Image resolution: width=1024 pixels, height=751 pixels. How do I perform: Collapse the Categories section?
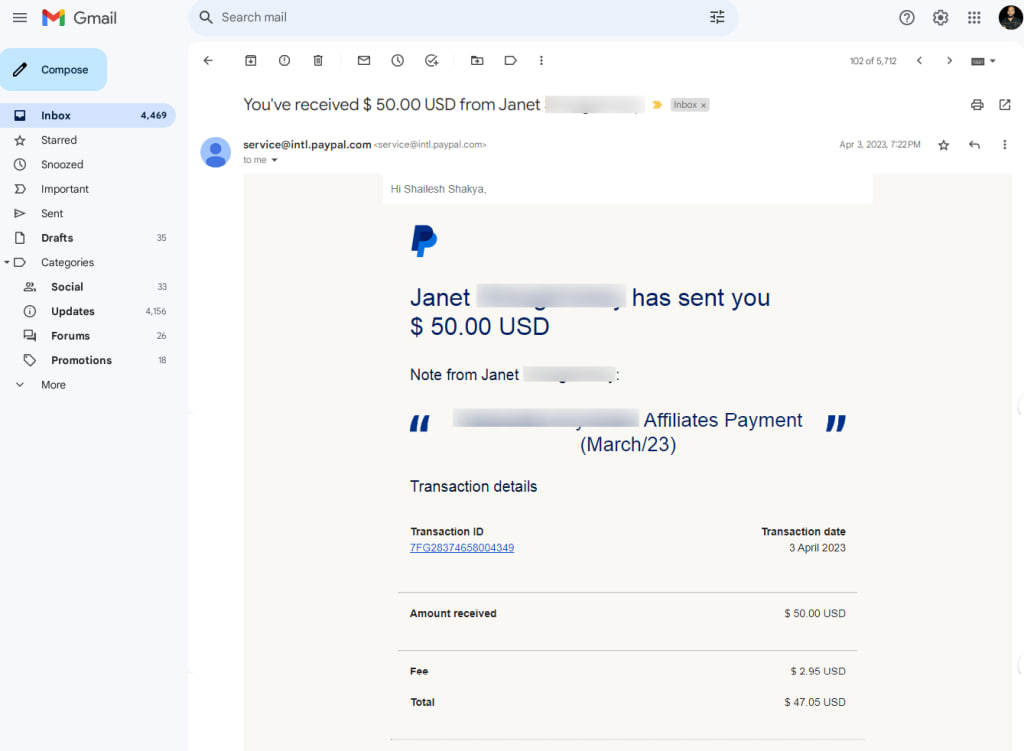click(7, 263)
